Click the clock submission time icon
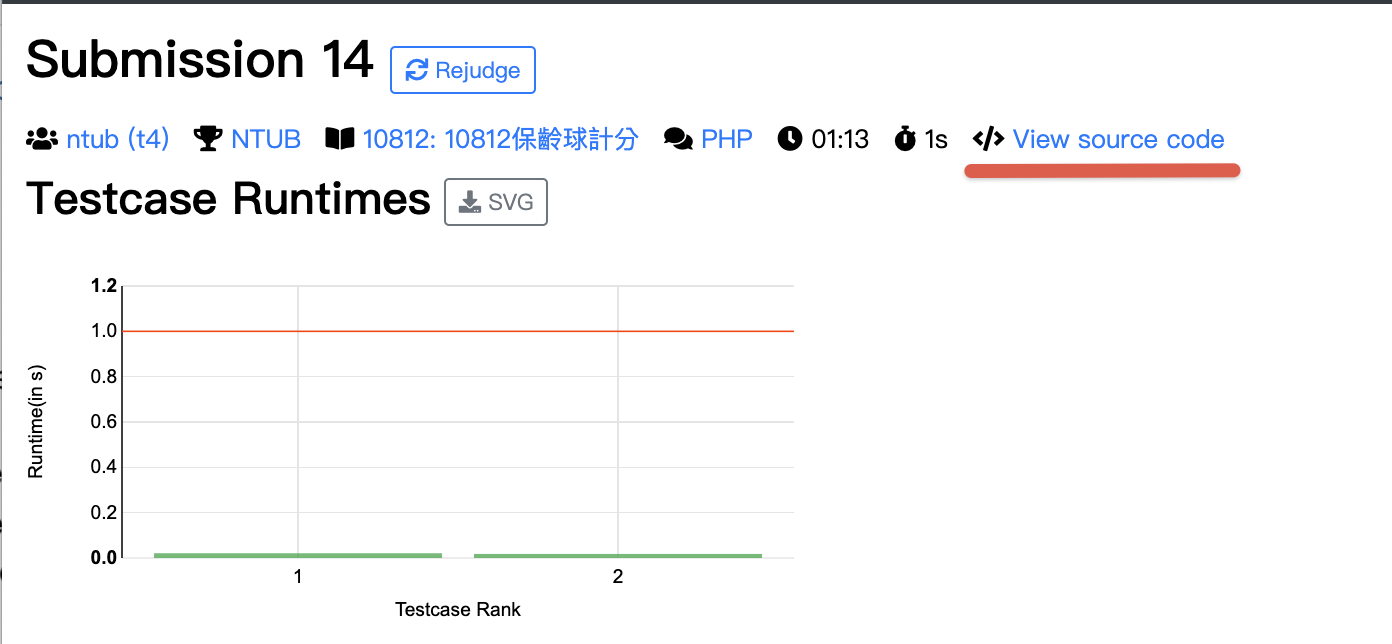This screenshot has height=644, width=1392. pos(790,139)
